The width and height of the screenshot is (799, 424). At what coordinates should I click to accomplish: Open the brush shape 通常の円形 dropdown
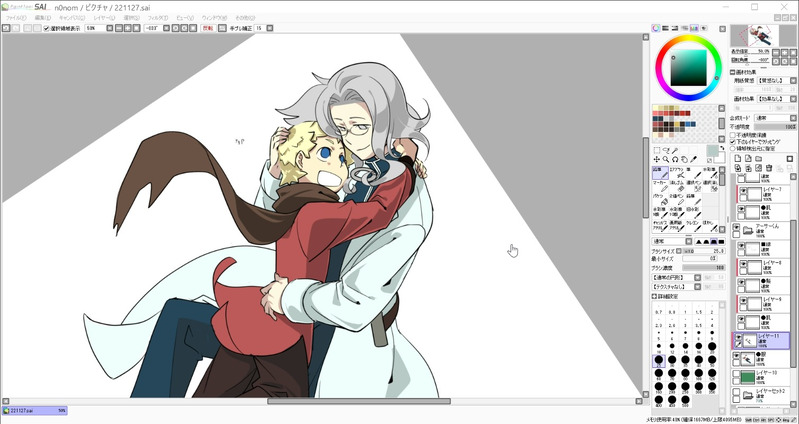click(698, 277)
